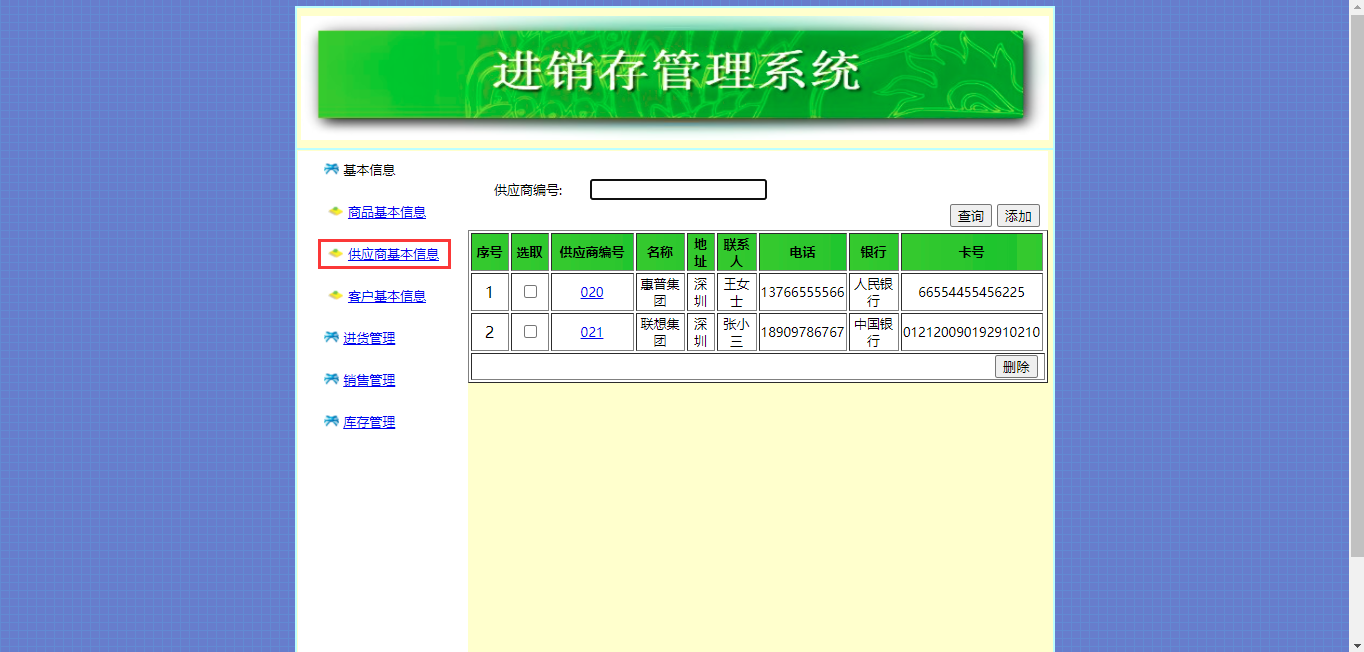Click the yellow icon beside 商品基本信息

[x=336, y=211]
